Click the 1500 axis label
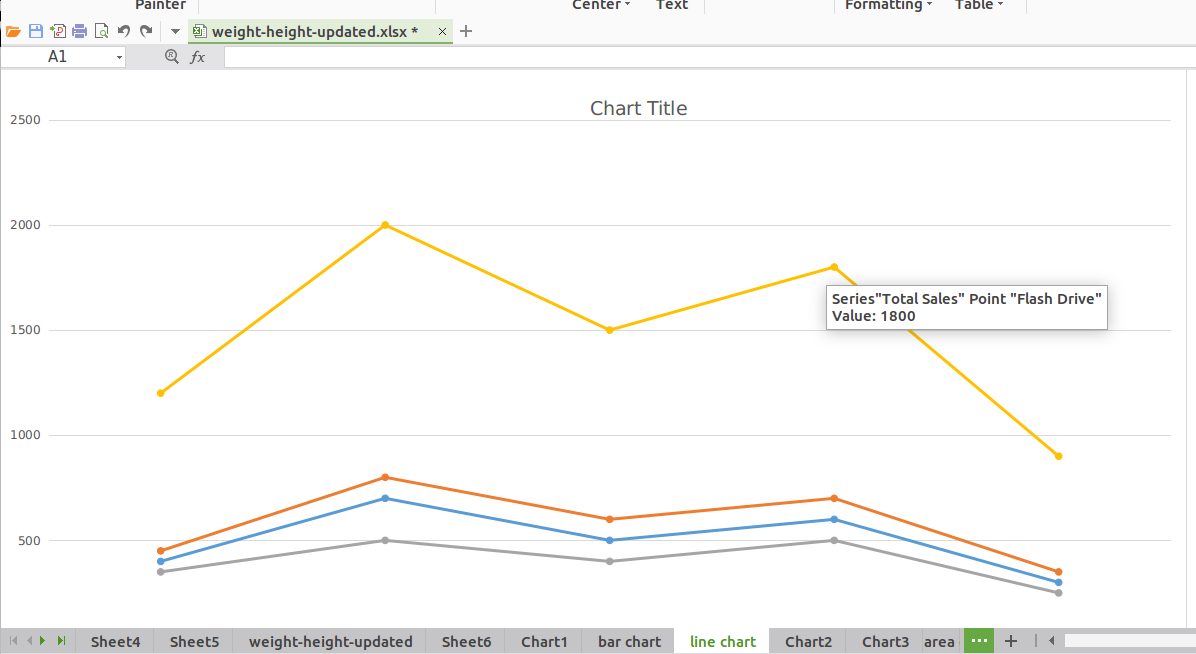Image resolution: width=1196 pixels, height=654 pixels. click(25, 330)
